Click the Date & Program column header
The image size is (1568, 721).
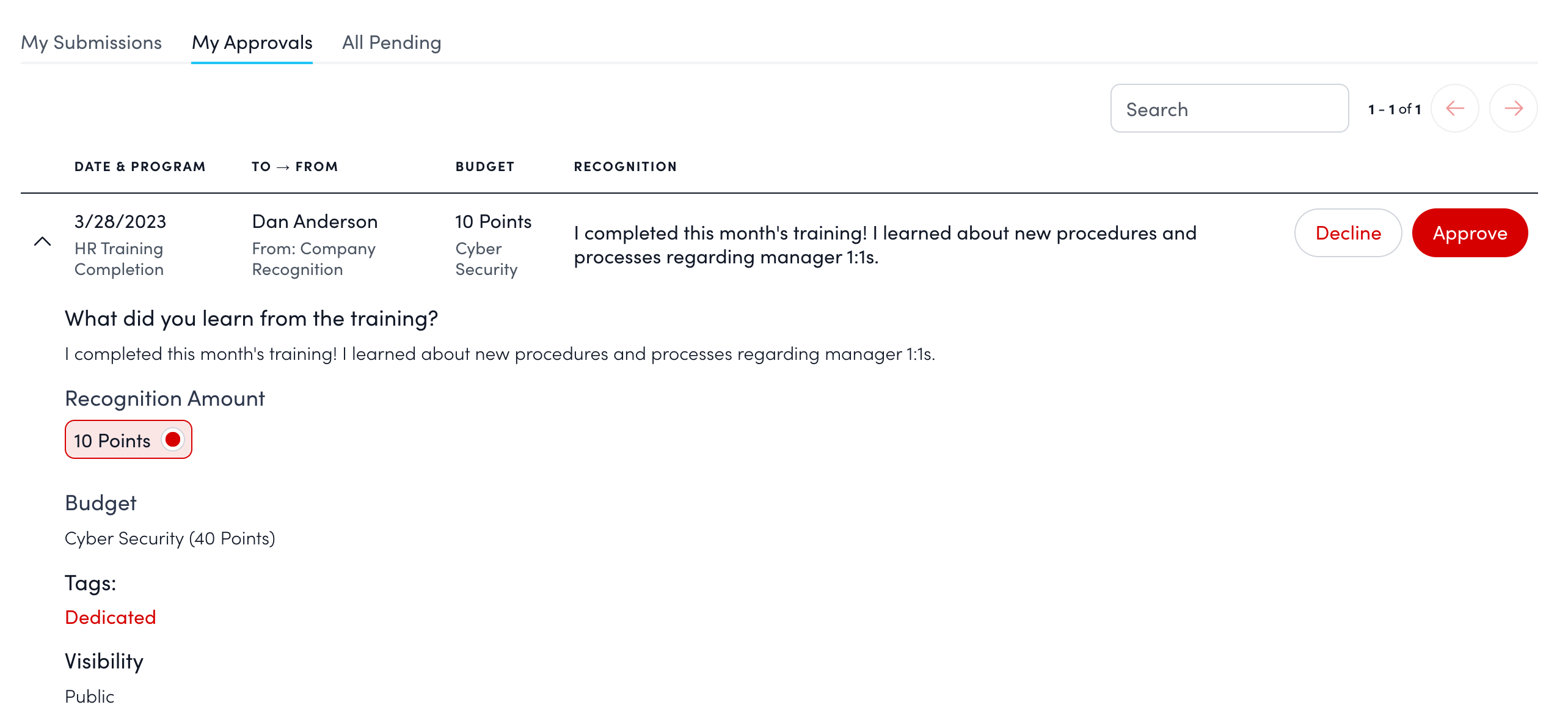pos(140,167)
